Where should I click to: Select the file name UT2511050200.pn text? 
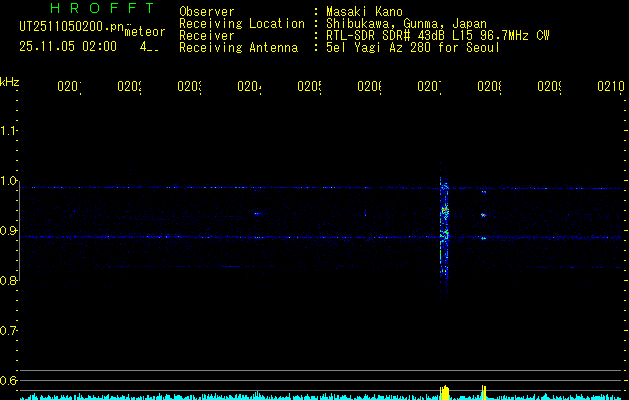click(x=72, y=26)
